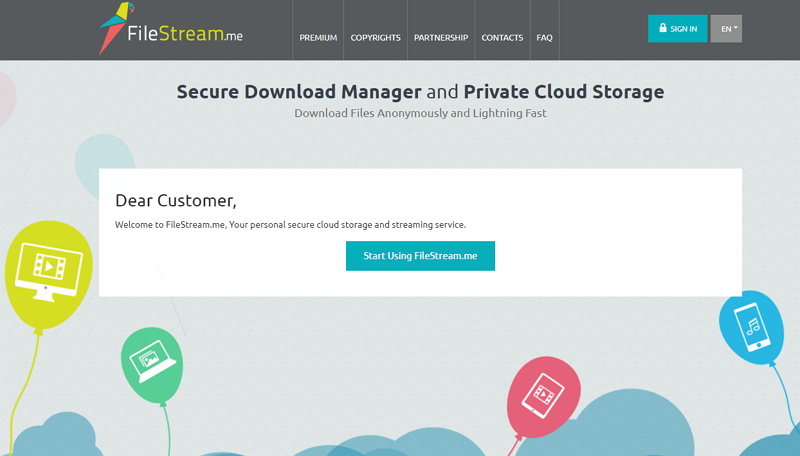Go to the COPYRIGHTS page
The image size is (800, 456).
click(375, 38)
